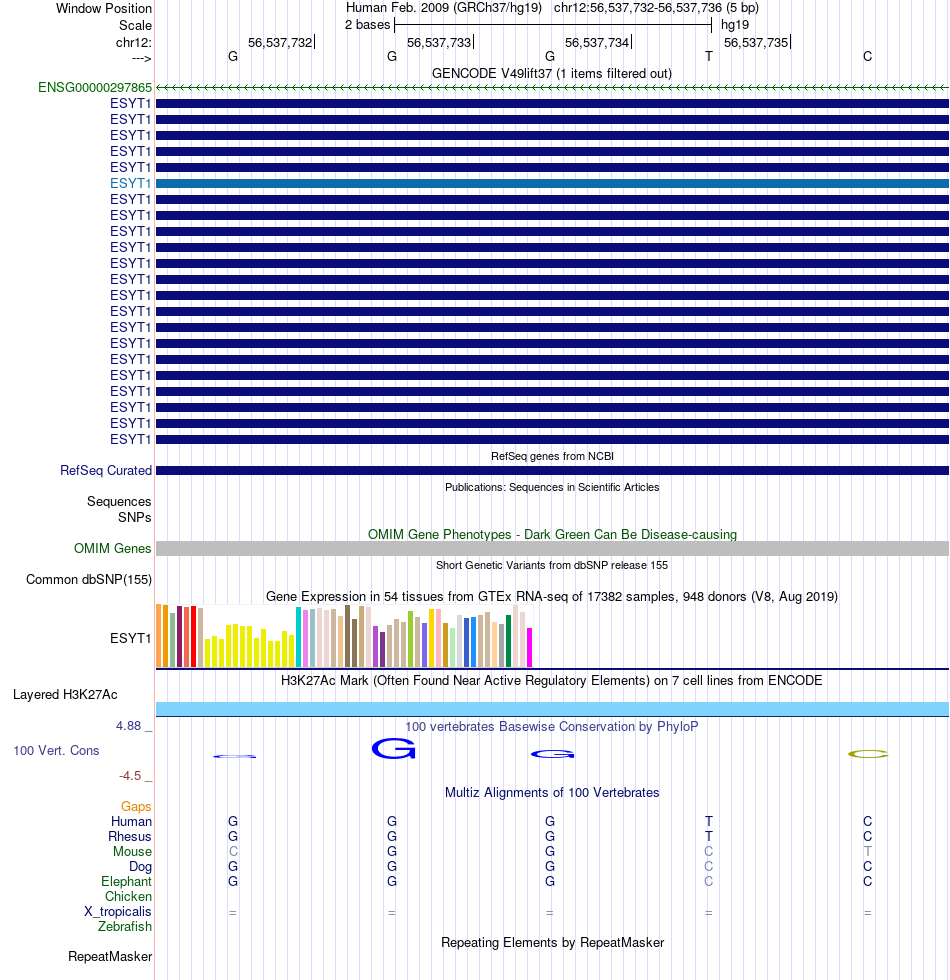Image resolution: width=950 pixels, height=980 pixels.
Task: Click the T in the Rhesus alignment row
Action: click(x=709, y=837)
